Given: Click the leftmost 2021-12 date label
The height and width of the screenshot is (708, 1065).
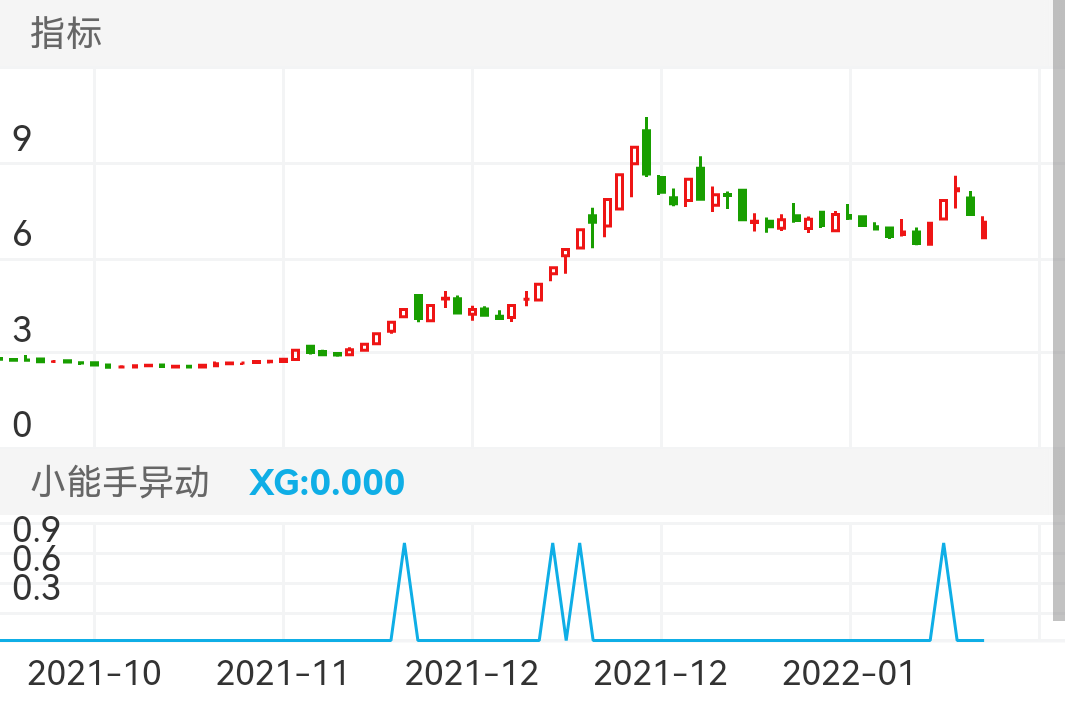Looking at the screenshot, I should [472, 674].
